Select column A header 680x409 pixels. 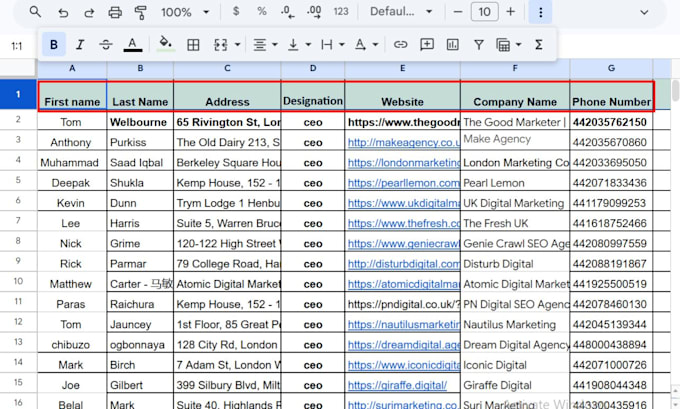(x=72, y=68)
